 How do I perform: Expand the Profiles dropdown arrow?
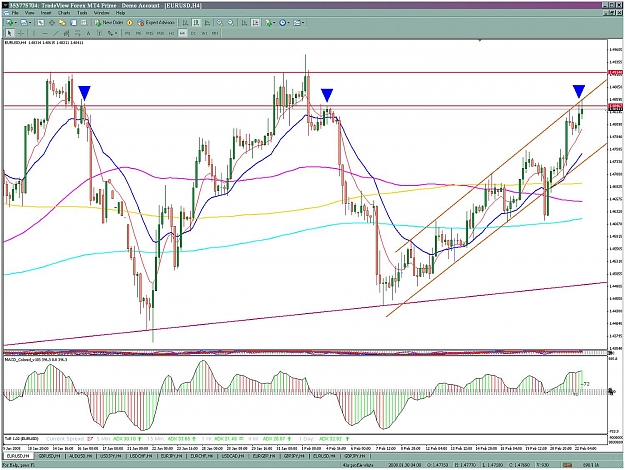(30, 23)
